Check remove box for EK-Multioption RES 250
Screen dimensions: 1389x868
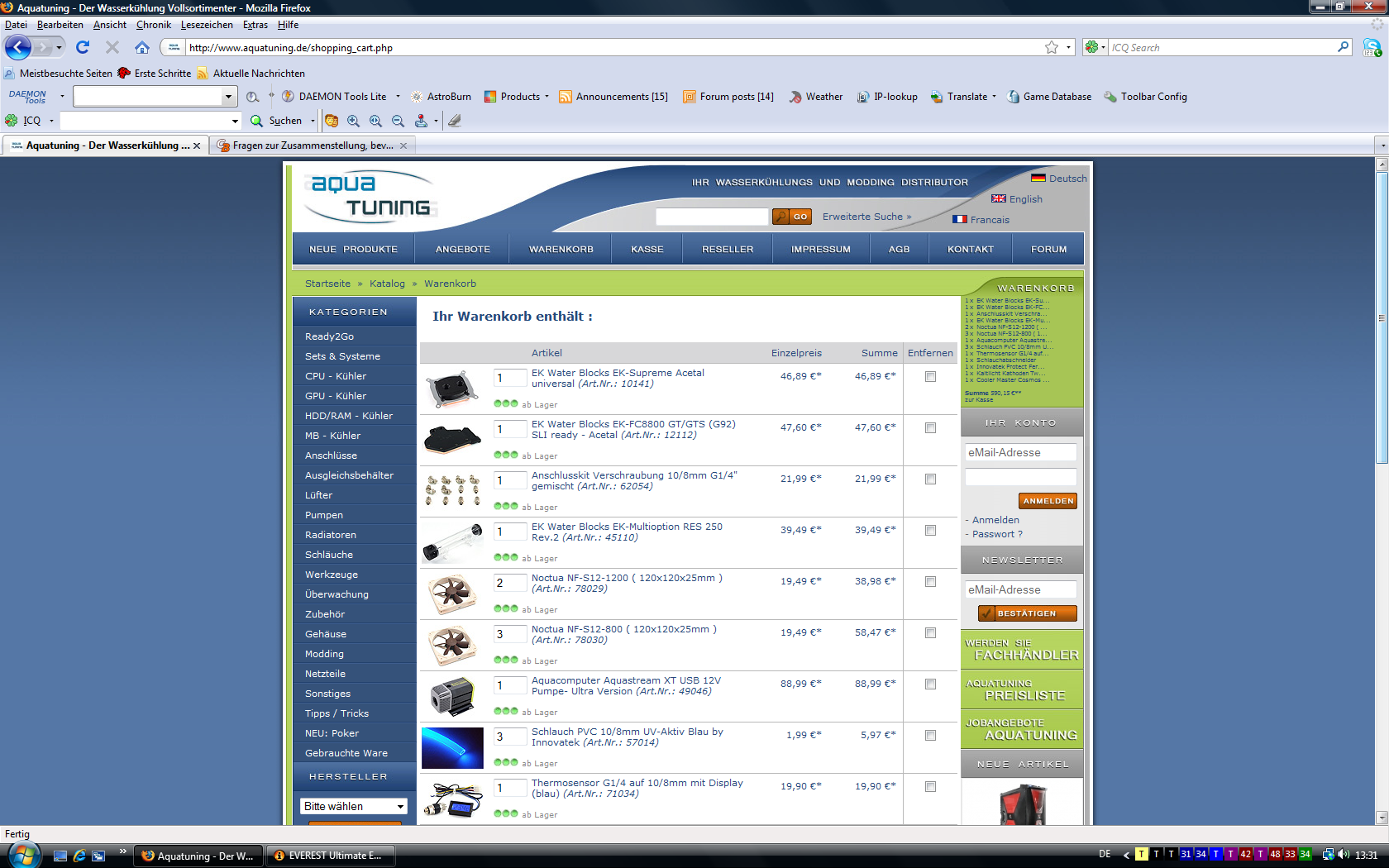[x=930, y=531]
